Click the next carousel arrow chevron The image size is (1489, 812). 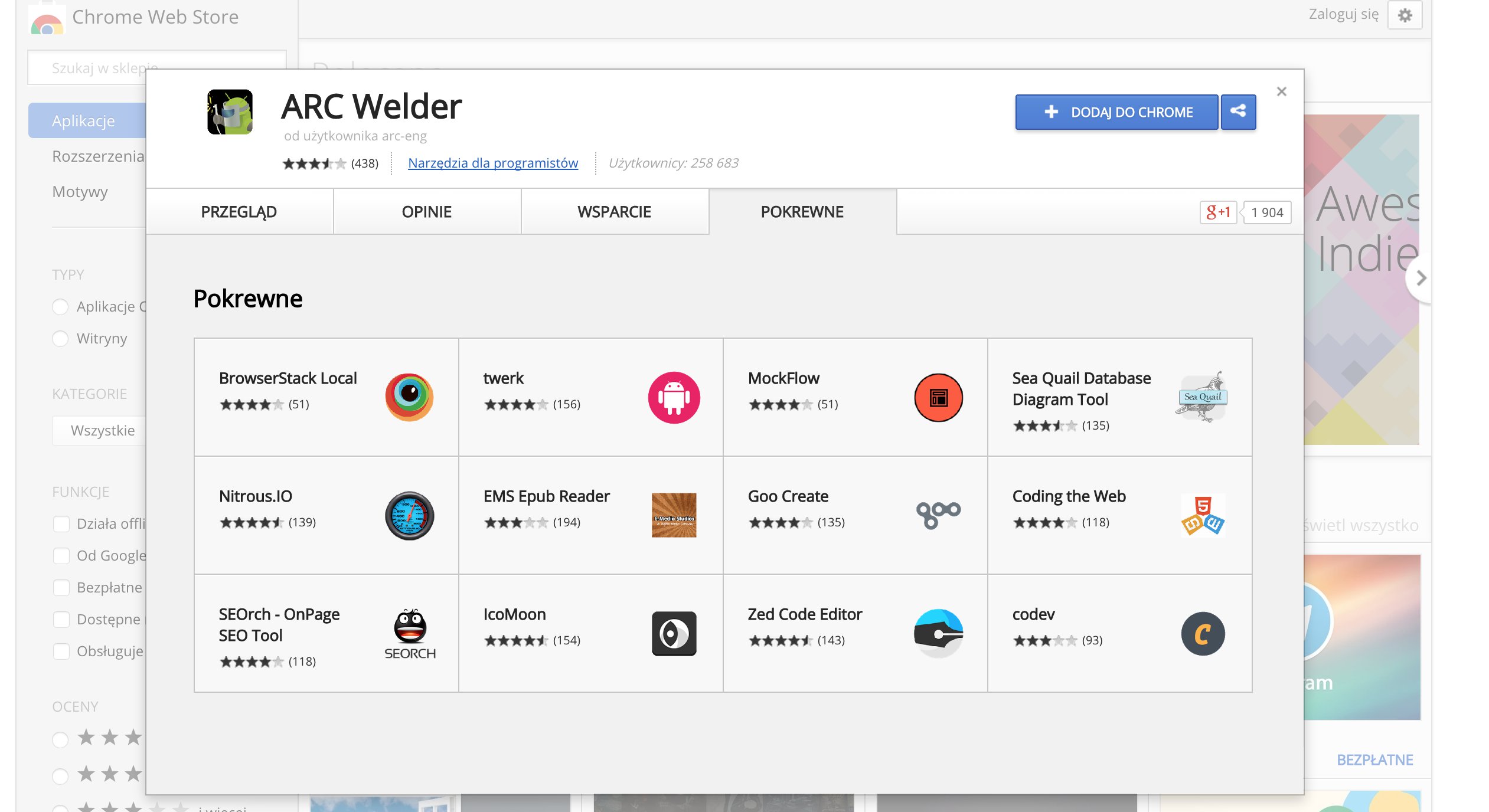pyautogui.click(x=1421, y=278)
